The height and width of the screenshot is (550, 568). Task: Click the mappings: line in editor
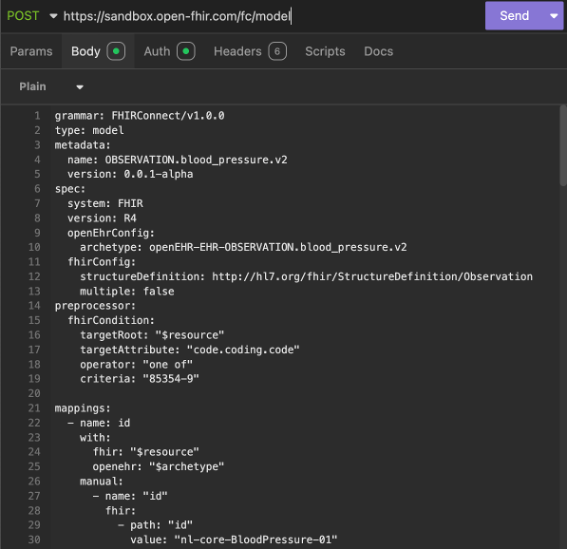(83, 409)
